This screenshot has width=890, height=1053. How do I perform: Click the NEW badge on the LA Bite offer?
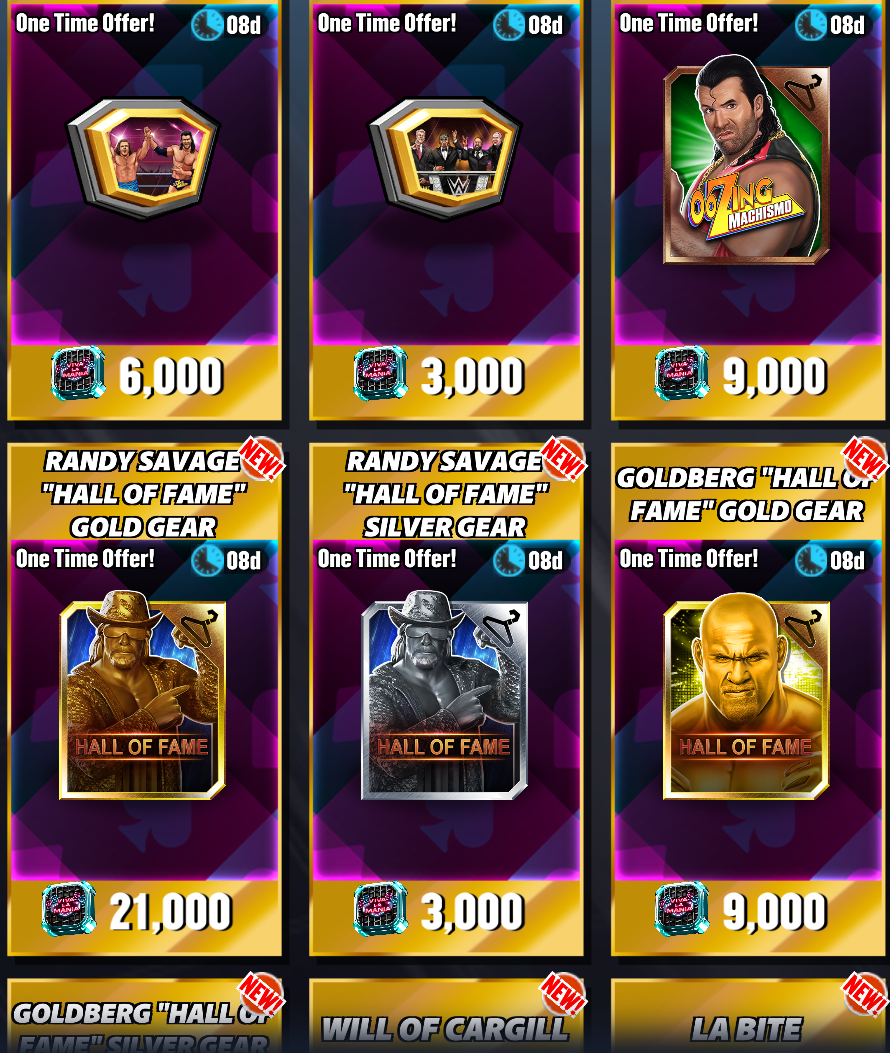tap(865, 994)
